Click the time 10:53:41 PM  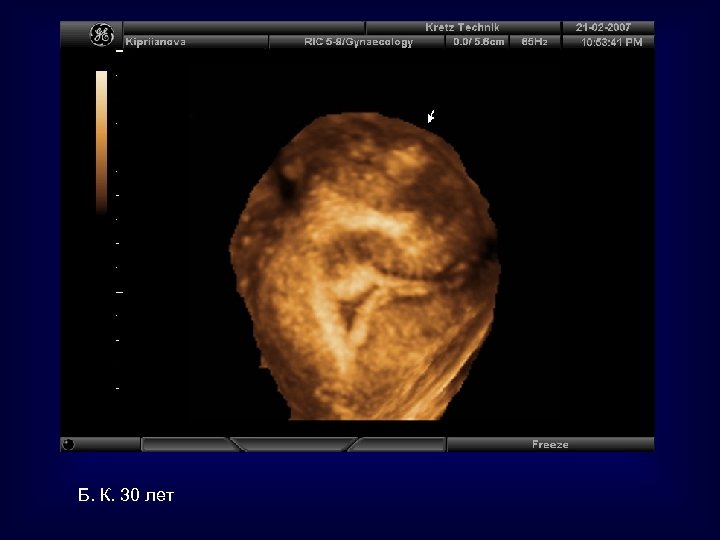tap(612, 42)
